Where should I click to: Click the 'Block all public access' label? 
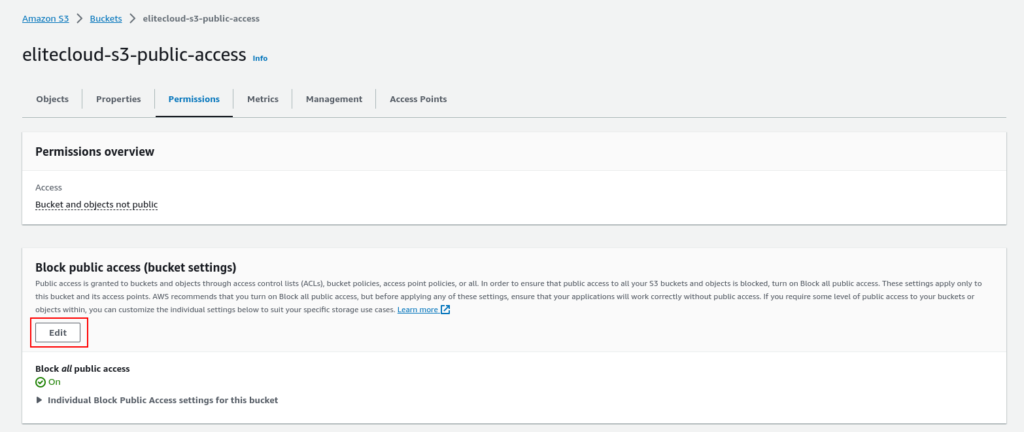(x=82, y=369)
